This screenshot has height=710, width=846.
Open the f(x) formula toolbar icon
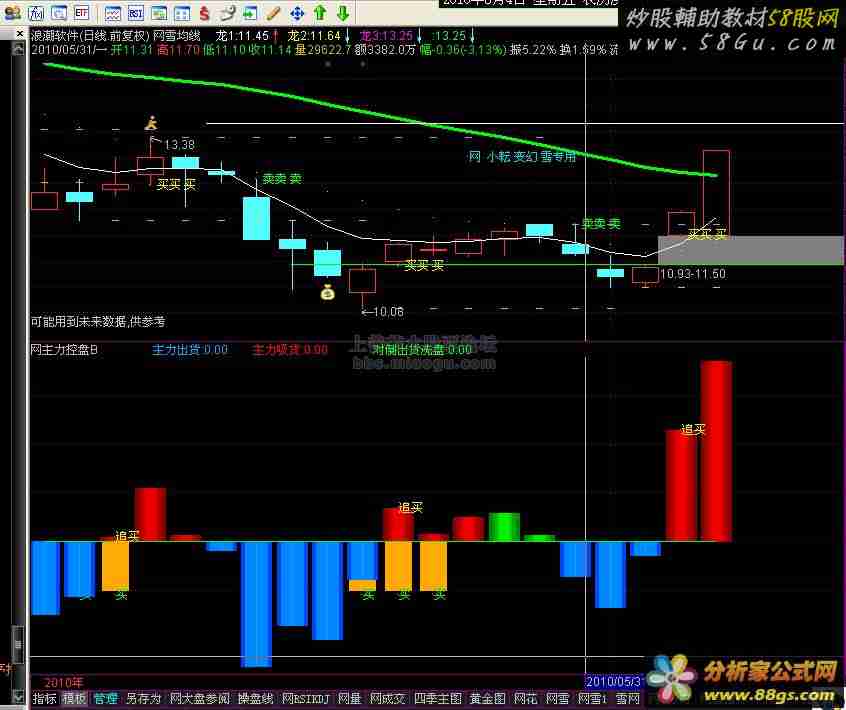click(36, 12)
